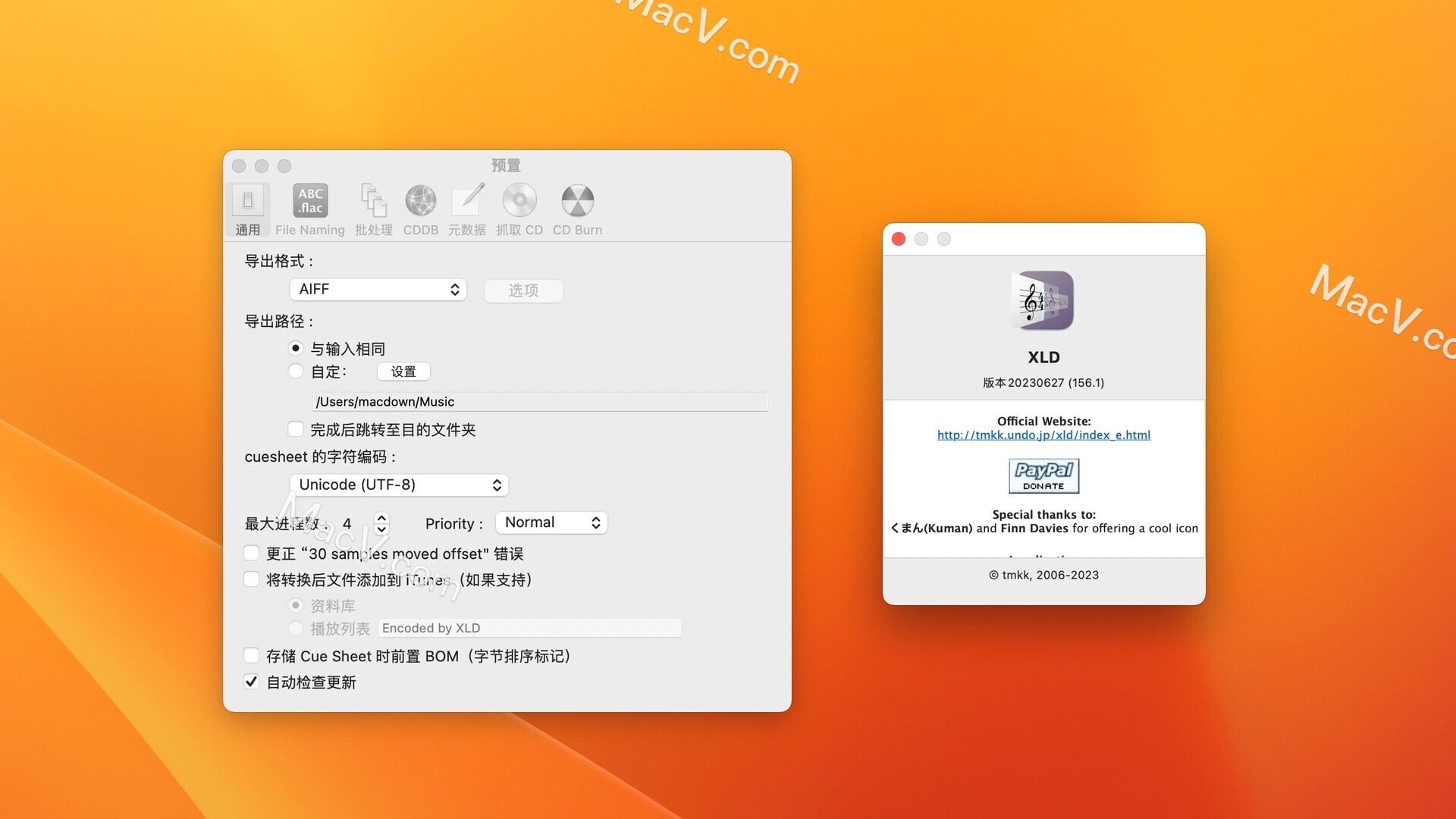This screenshot has width=1456, height=819.
Task: Open the CD Rip (抓取 CD) pane
Action: click(x=519, y=210)
